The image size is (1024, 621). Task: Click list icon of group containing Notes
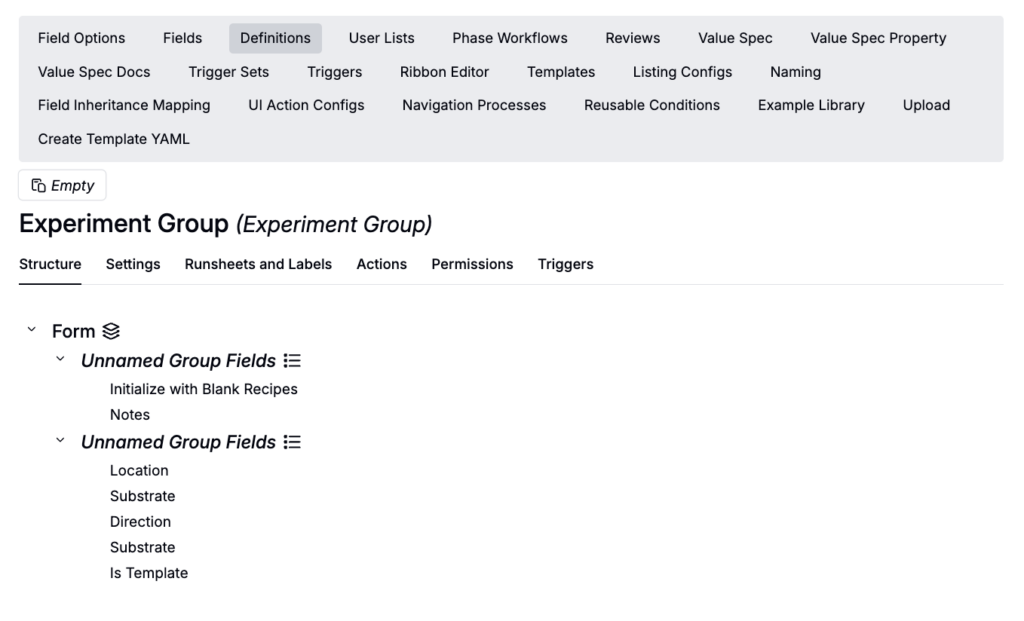tap(292, 361)
